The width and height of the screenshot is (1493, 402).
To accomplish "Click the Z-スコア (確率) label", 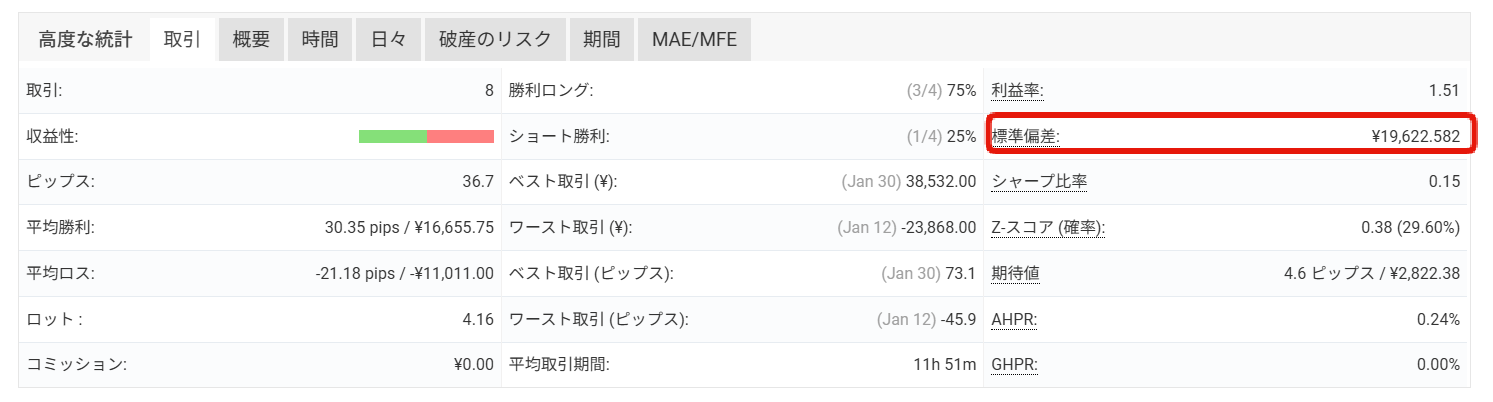I will pos(1048,228).
